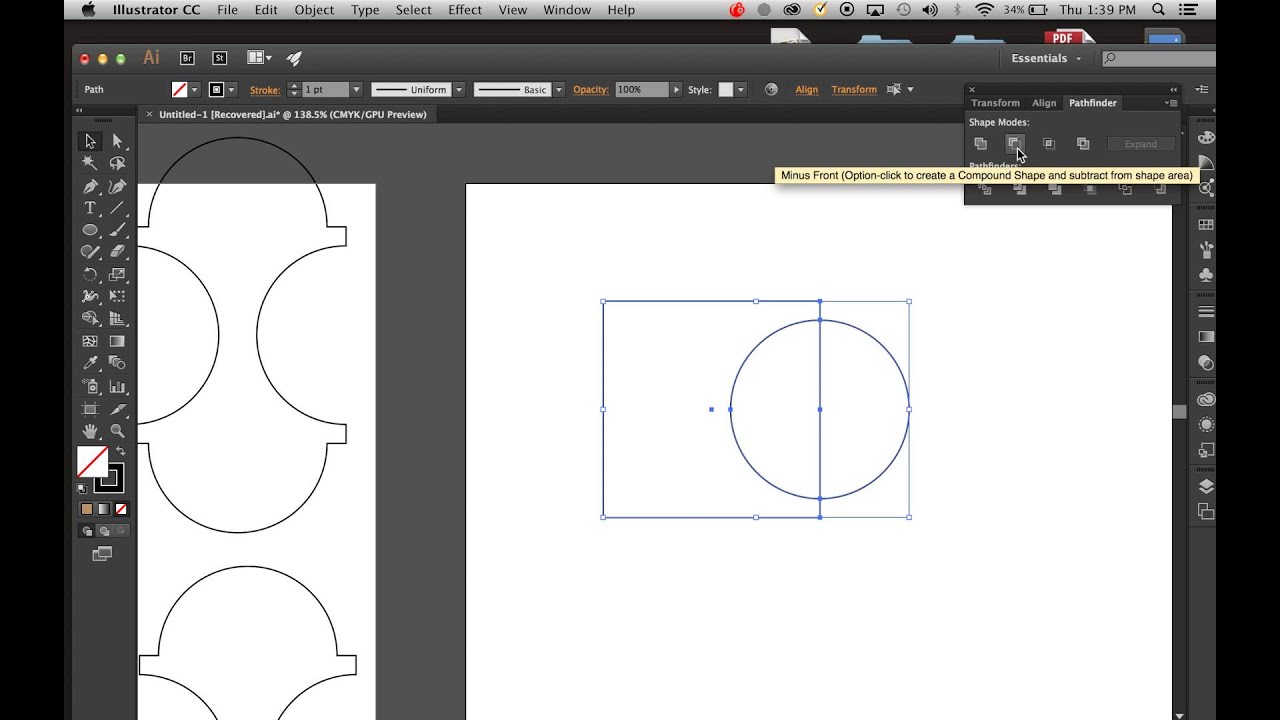
Task: Select the Direct Selection tool
Action: click(x=117, y=141)
